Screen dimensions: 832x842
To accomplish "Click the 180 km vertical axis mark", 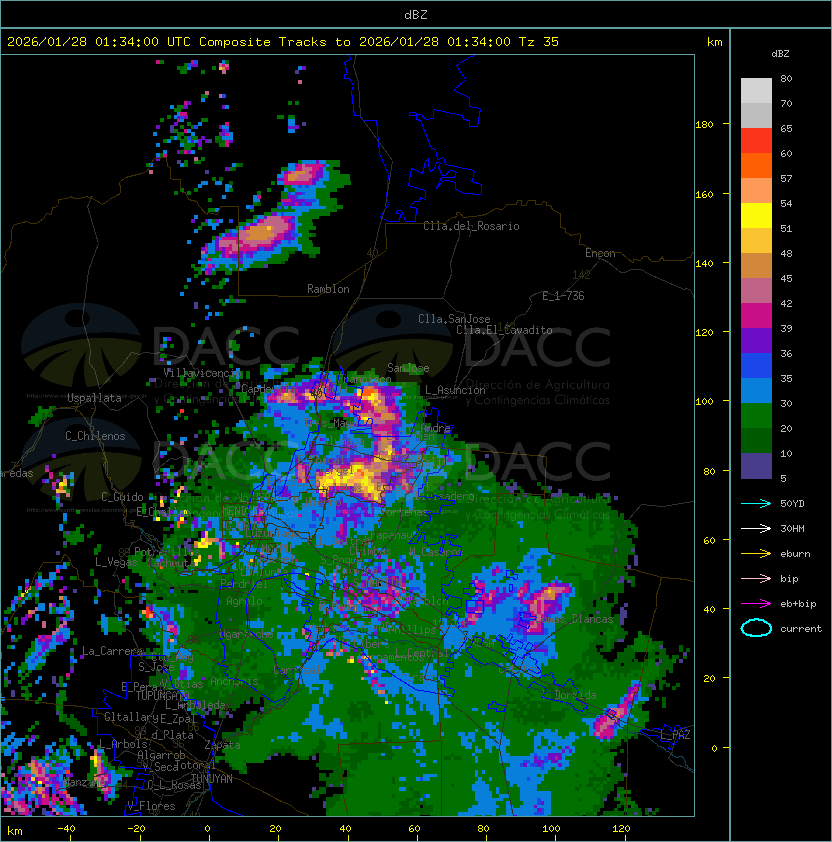I will click(x=704, y=125).
